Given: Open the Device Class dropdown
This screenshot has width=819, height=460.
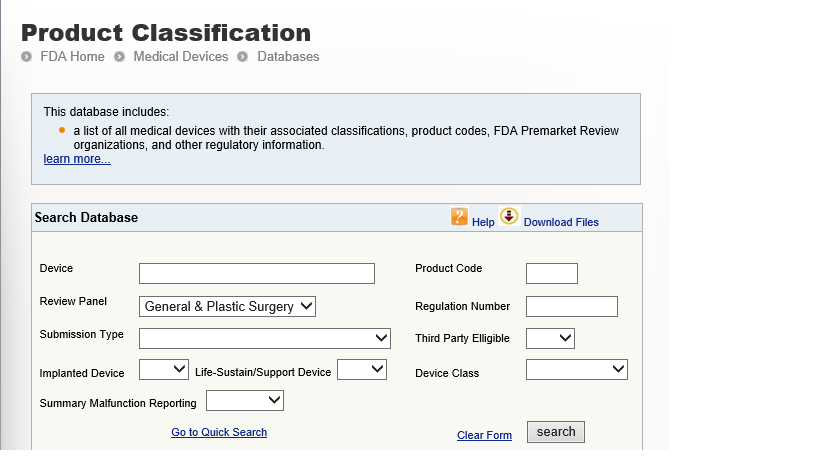Looking at the screenshot, I should (576, 370).
